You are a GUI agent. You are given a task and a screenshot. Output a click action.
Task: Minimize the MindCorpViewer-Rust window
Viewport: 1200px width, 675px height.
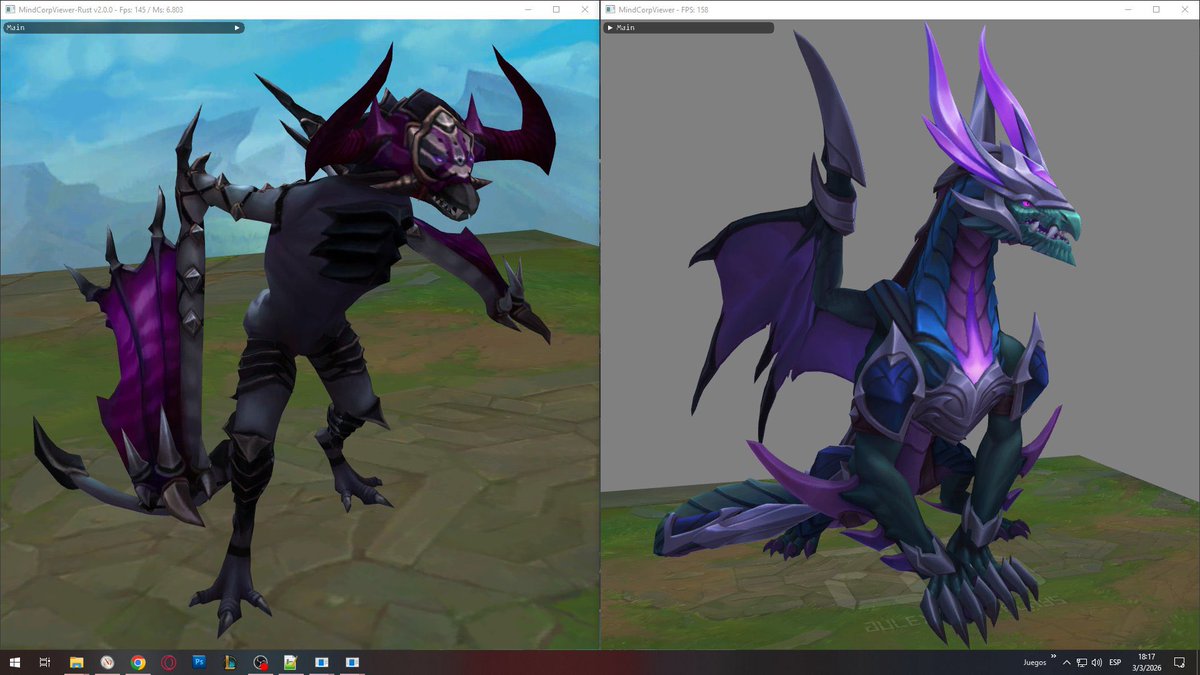[528, 9]
